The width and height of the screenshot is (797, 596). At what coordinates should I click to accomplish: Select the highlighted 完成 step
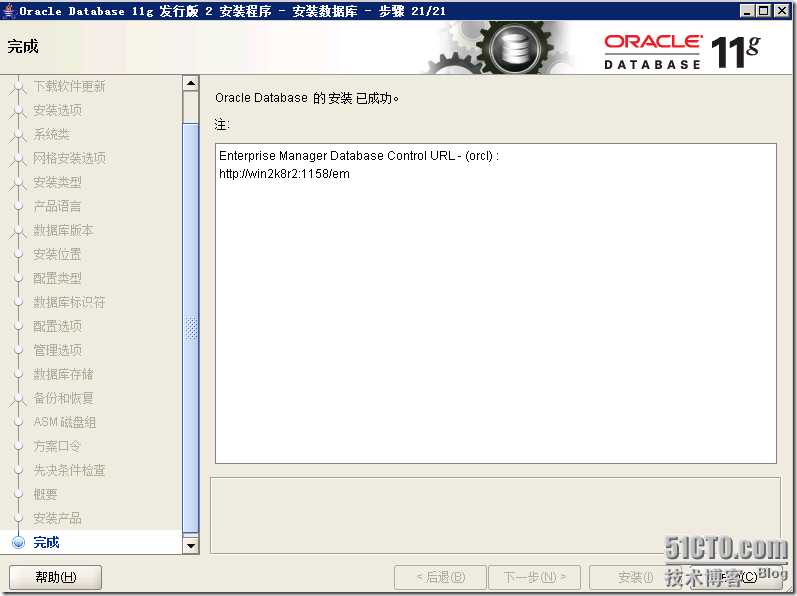tap(46, 543)
